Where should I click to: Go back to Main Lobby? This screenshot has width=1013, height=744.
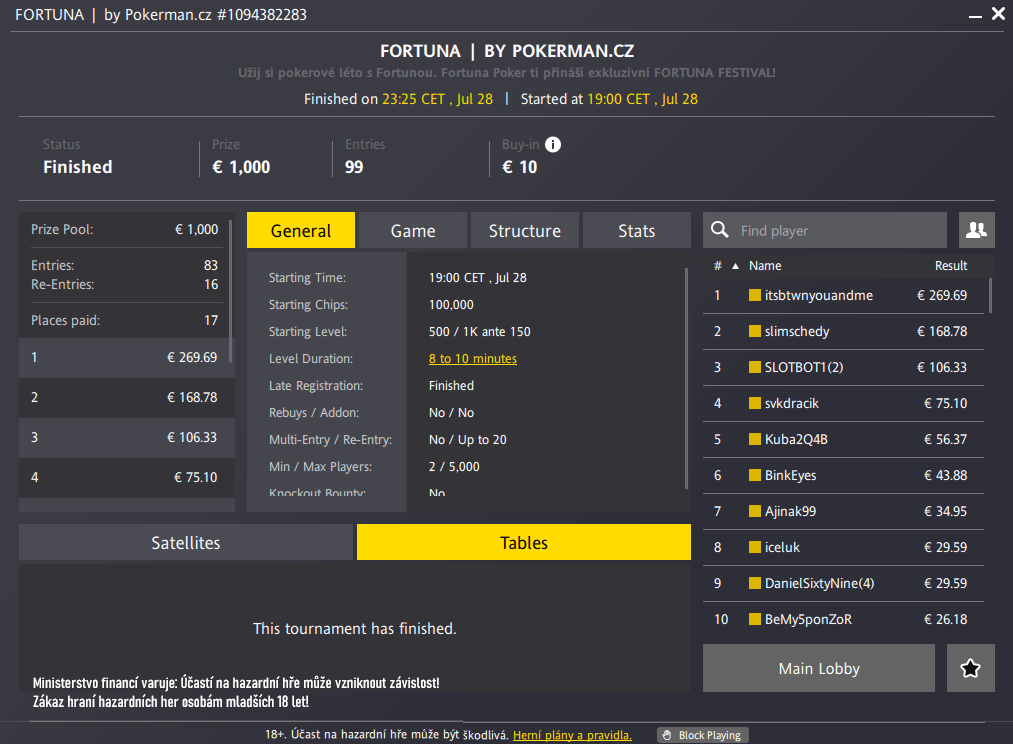pos(819,668)
